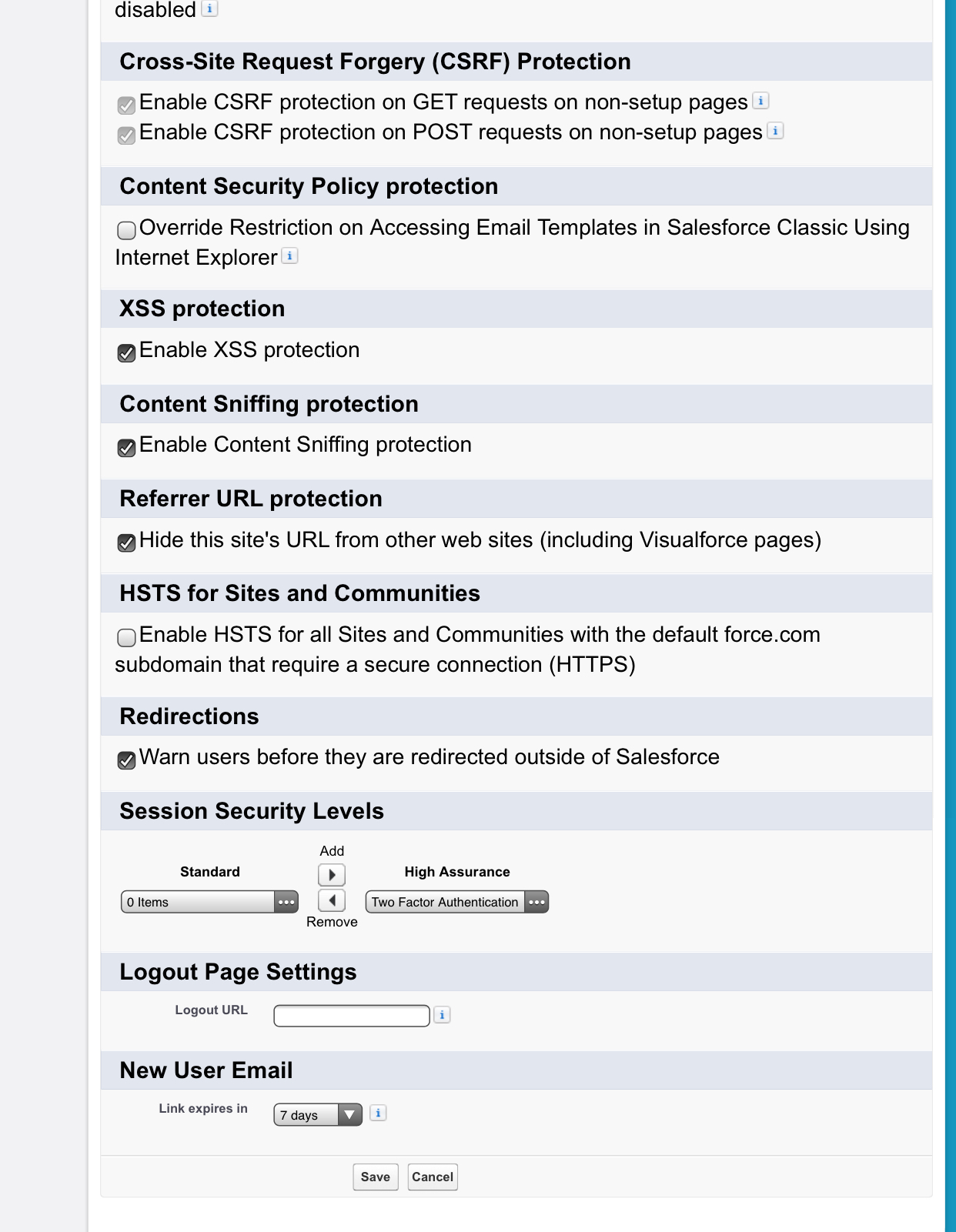Click info icon beside CSRF POST requests
This screenshot has width=956, height=1232.
(775, 131)
